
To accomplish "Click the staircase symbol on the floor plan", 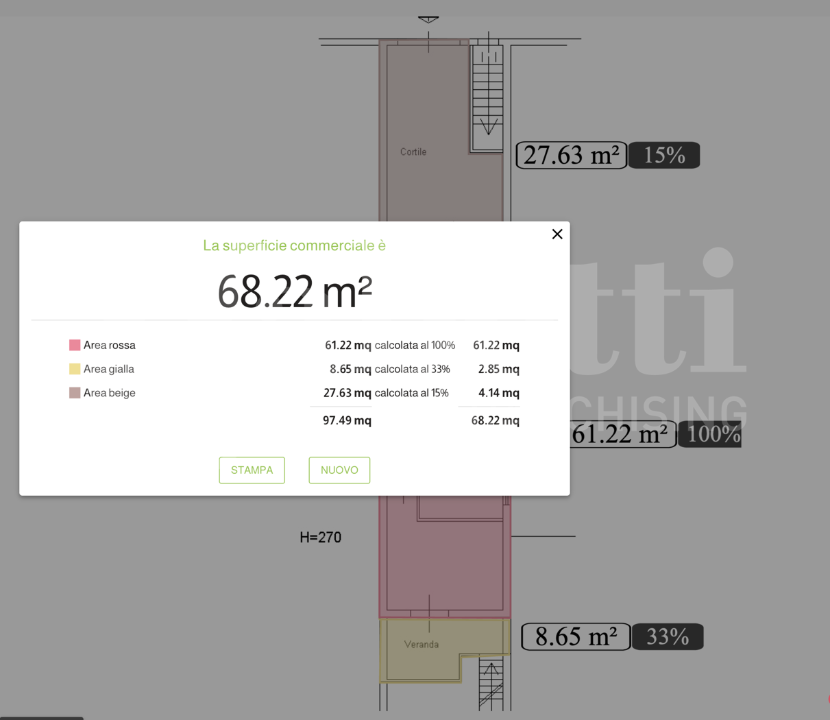I will [487, 95].
